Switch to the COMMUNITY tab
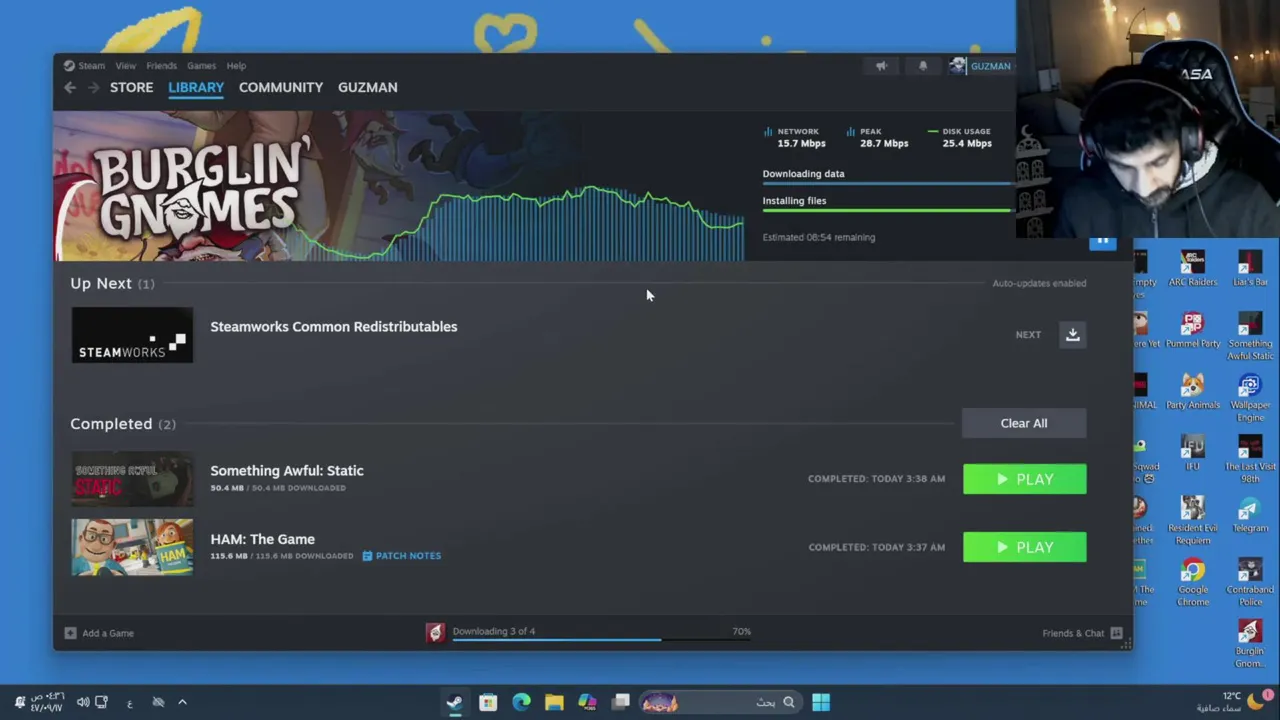1280x720 pixels. [281, 88]
